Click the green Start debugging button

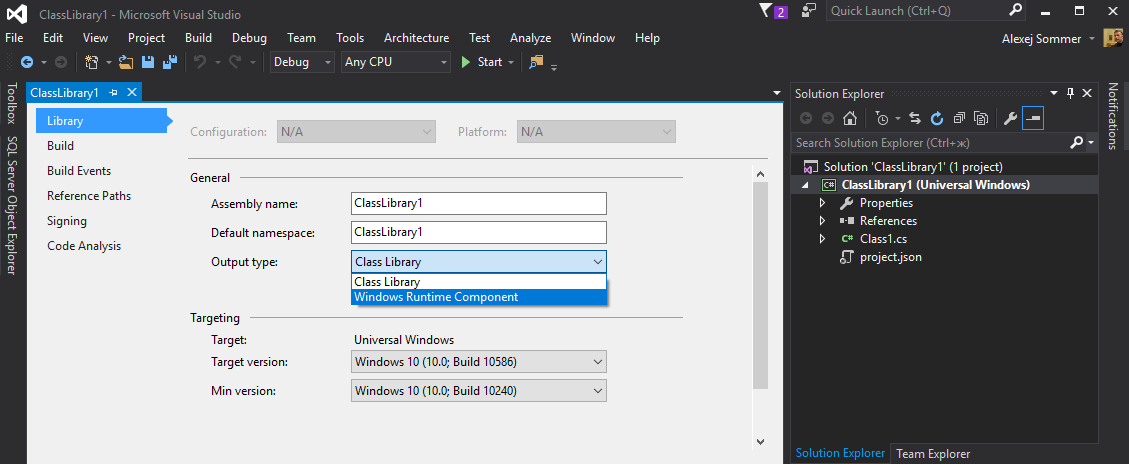pyautogui.click(x=482, y=63)
